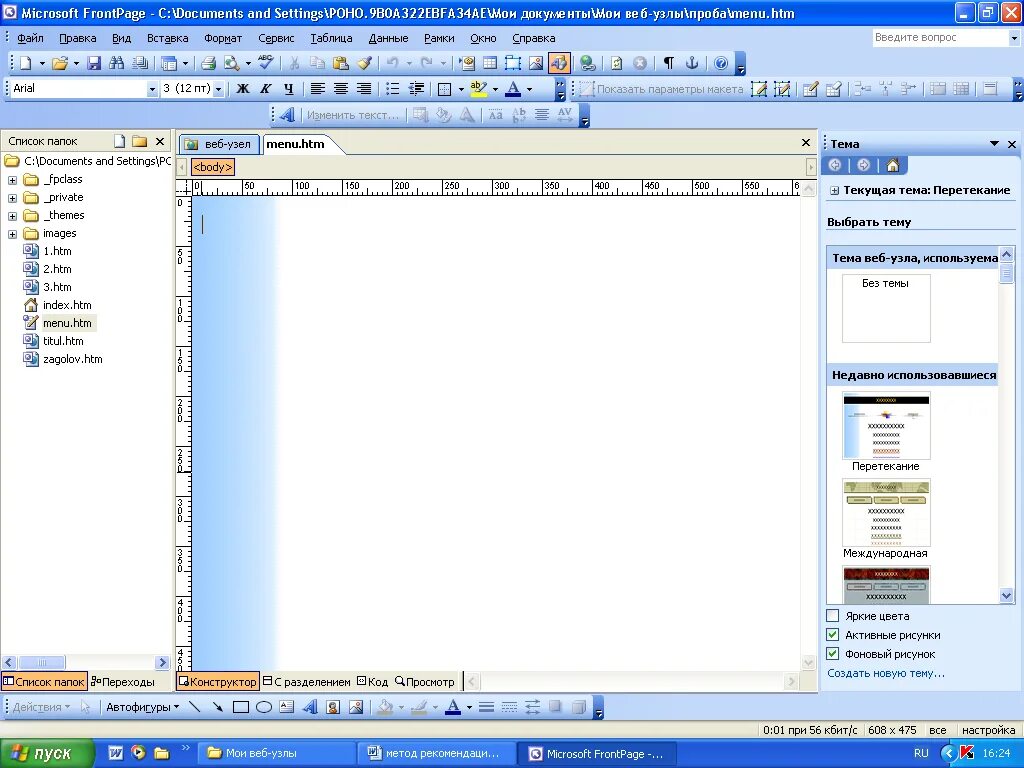The height and width of the screenshot is (768, 1024).
Task: Click the Format Painter brush icon
Action: click(x=364, y=63)
